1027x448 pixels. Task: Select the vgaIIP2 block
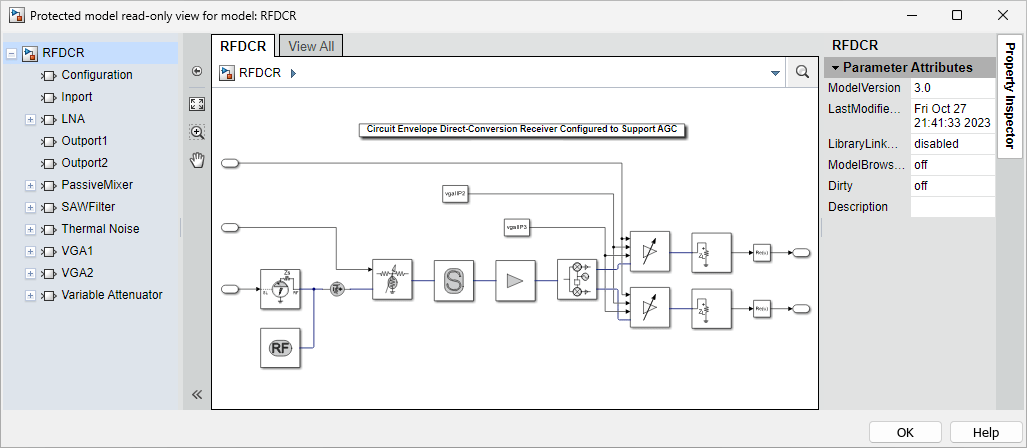click(455, 194)
